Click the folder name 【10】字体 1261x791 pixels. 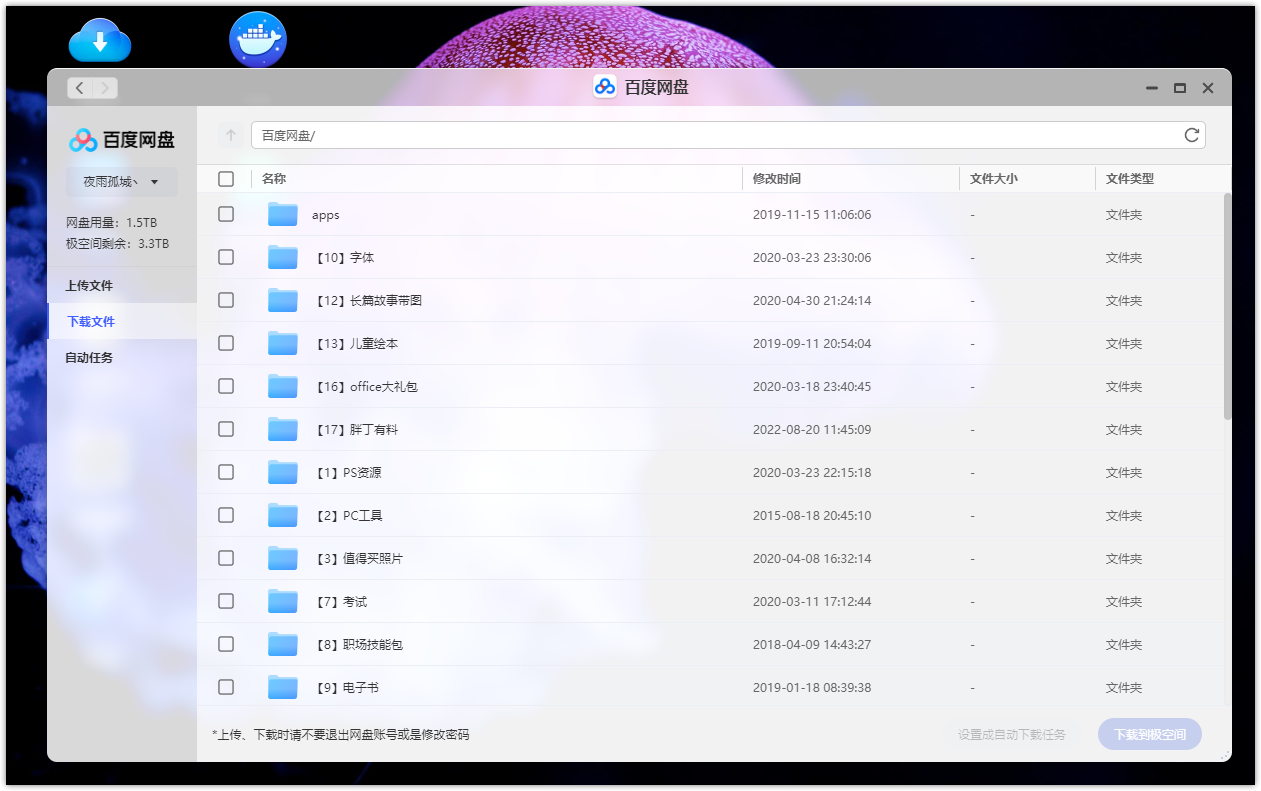(x=344, y=257)
